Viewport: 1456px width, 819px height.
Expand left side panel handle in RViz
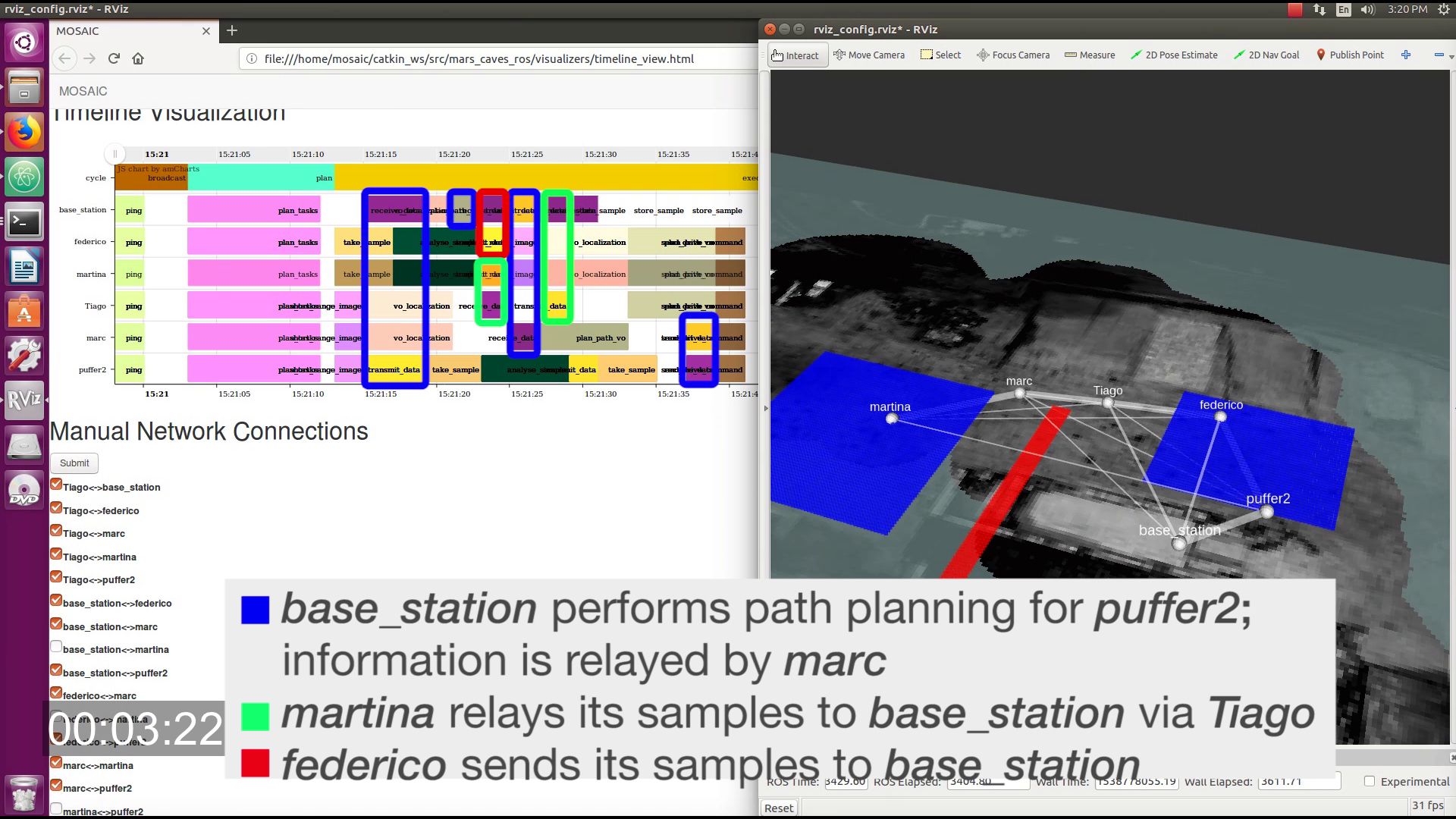pyautogui.click(x=765, y=408)
